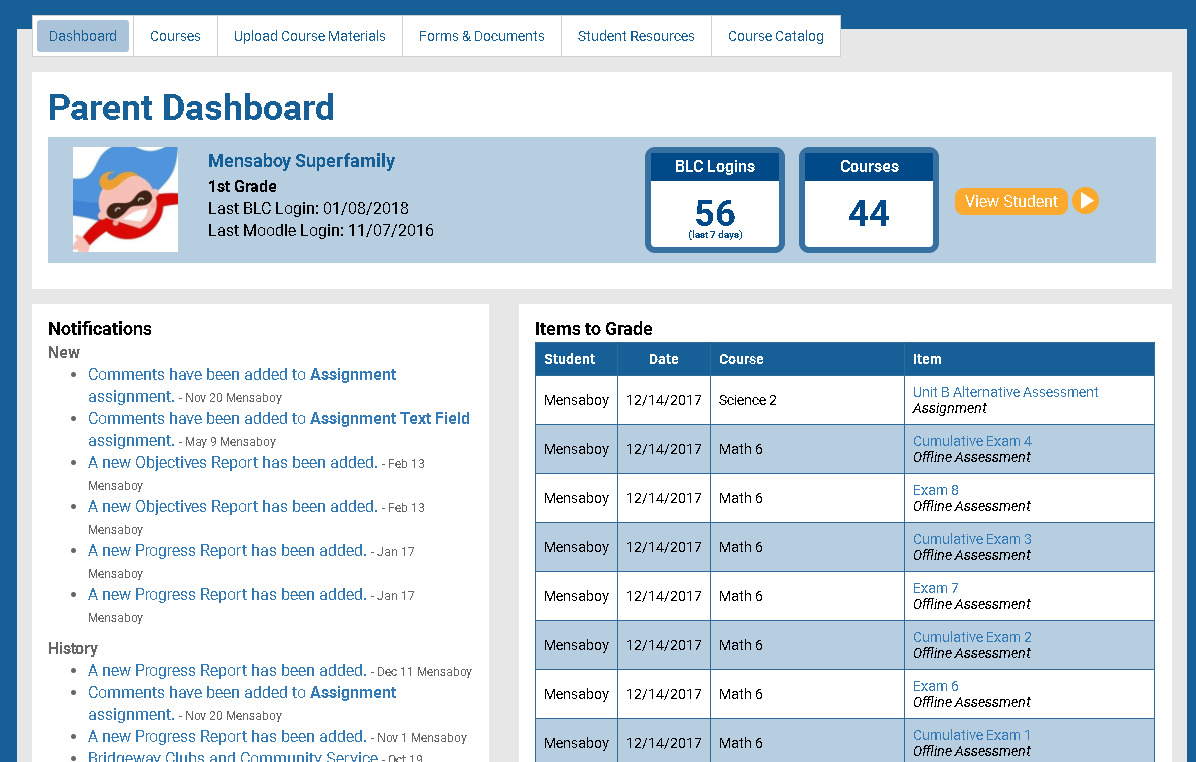1196x762 pixels.
Task: Open the Exam 8 offline assessment
Action: (x=935, y=490)
